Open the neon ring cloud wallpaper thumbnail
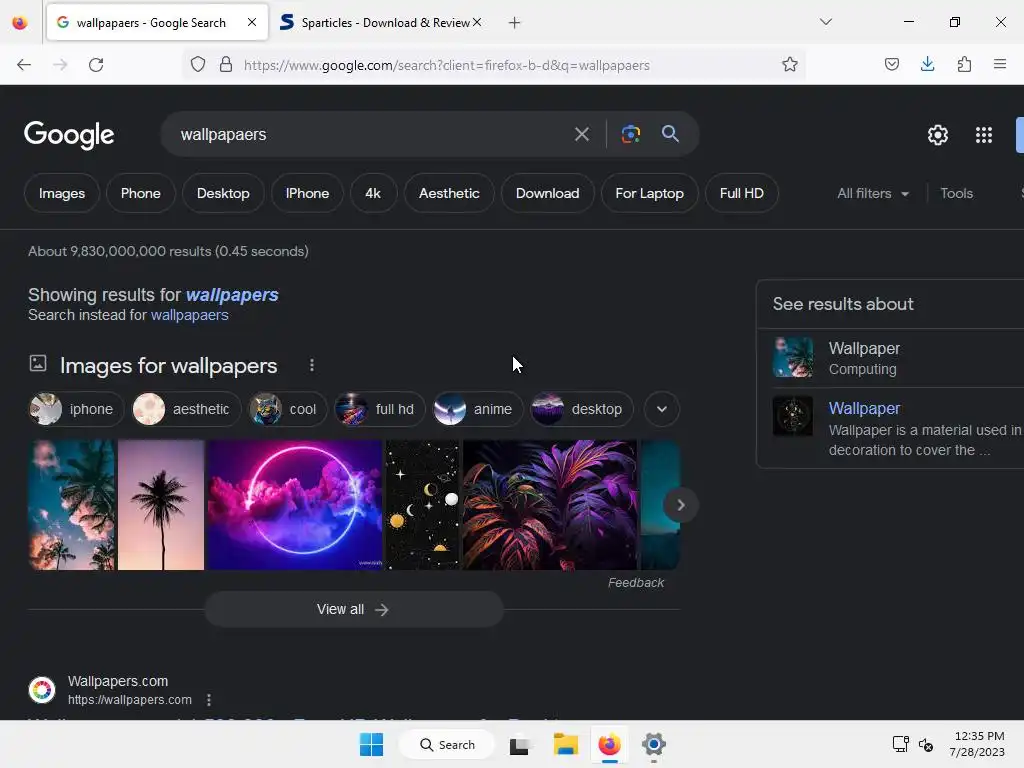The image size is (1024, 768). coord(295,505)
